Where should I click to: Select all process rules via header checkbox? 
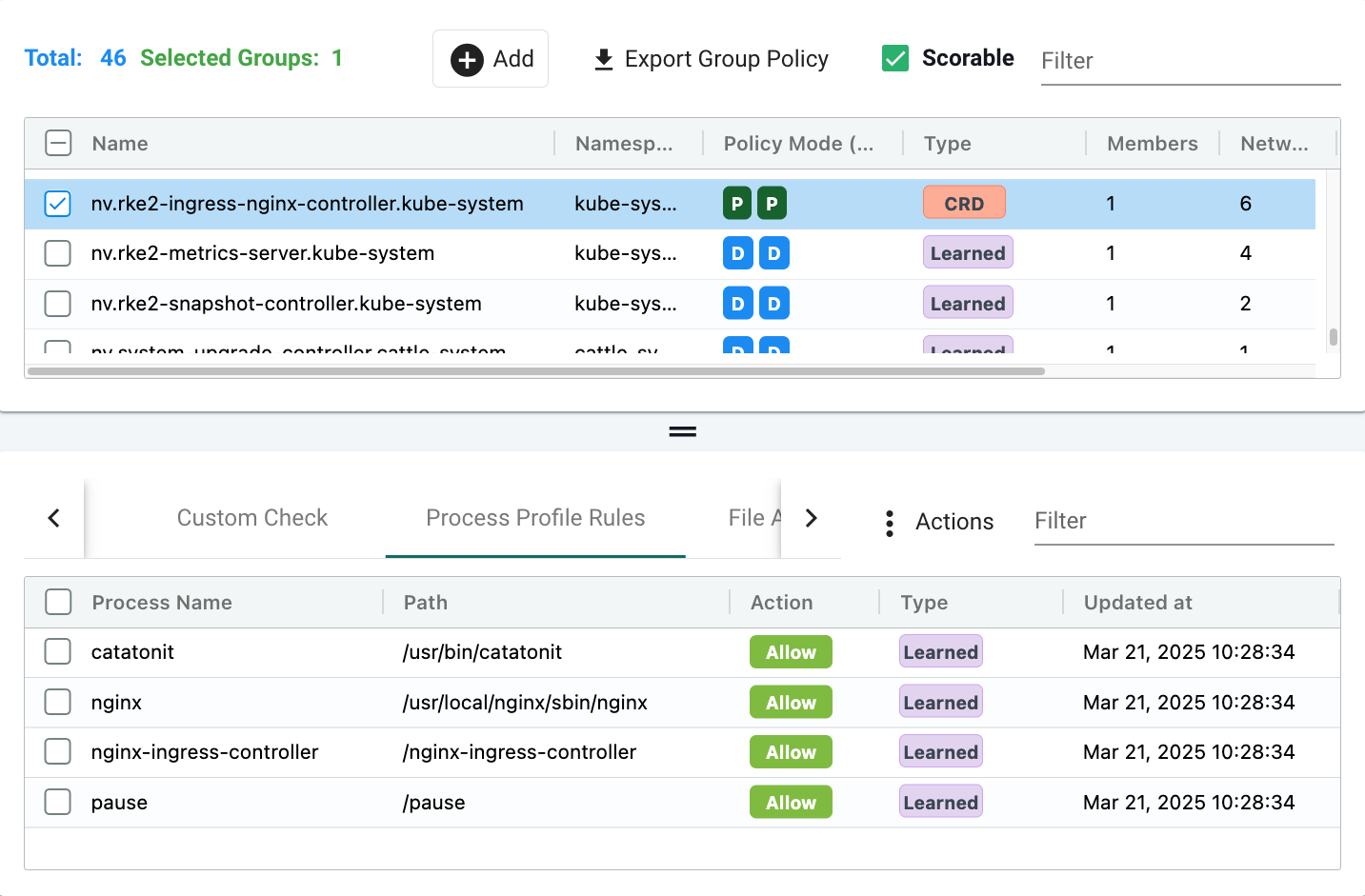[57, 602]
